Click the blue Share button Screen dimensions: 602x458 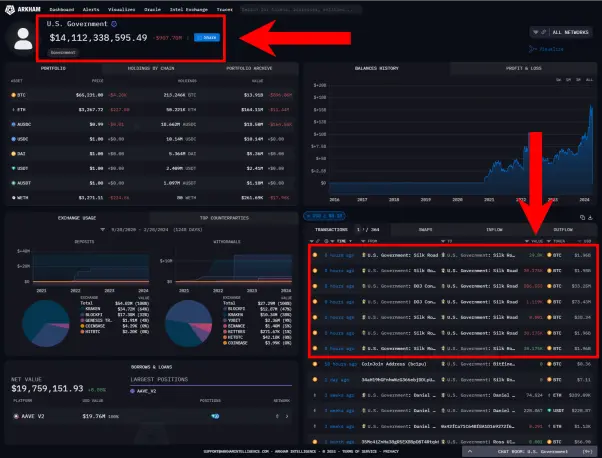pos(207,38)
